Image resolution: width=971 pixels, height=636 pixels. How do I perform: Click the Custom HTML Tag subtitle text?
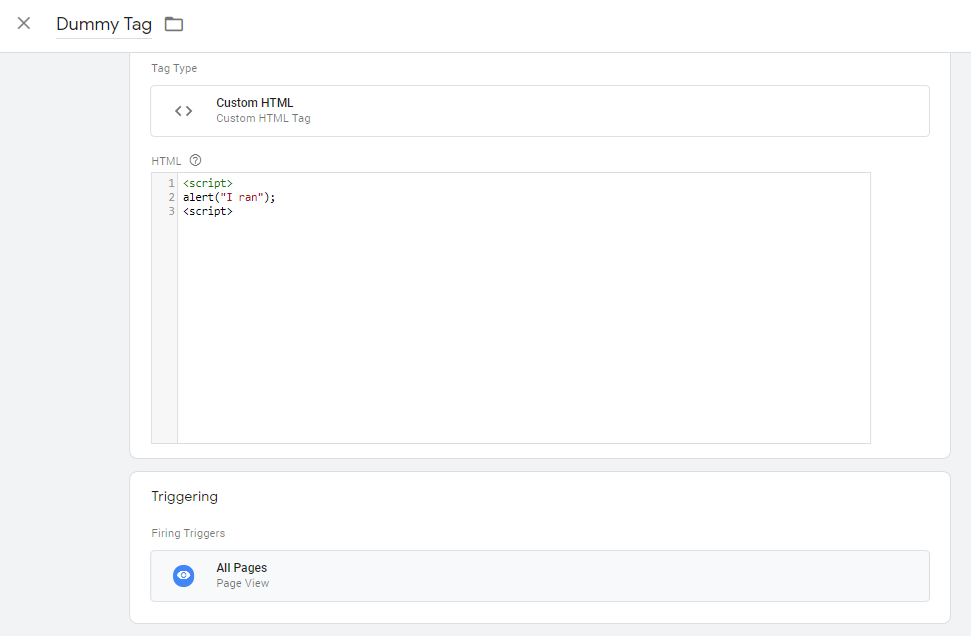coord(263,119)
